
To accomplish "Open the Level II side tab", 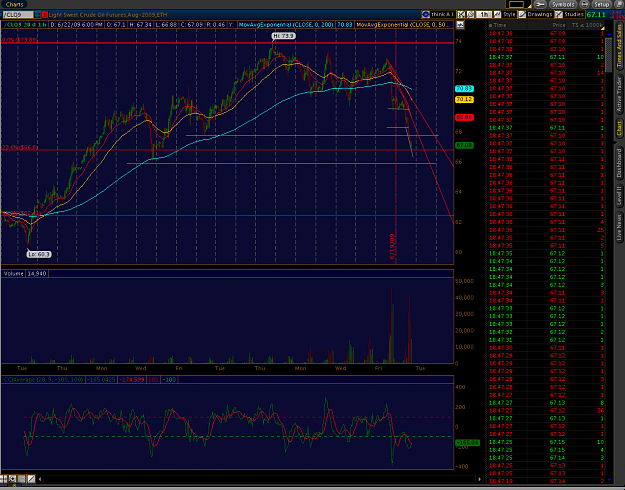I will pos(619,195).
